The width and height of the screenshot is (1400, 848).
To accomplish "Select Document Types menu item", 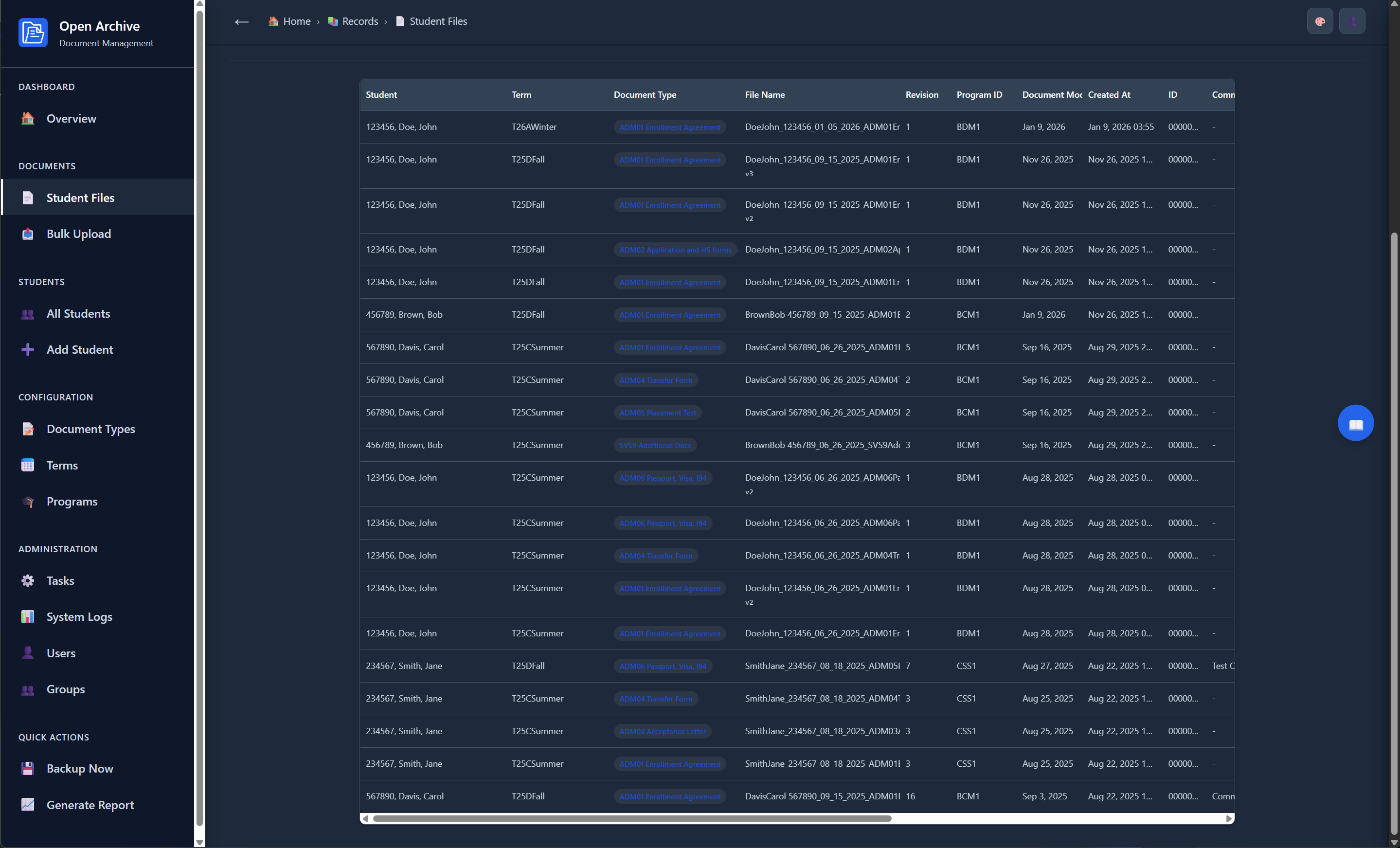I will (x=98, y=429).
